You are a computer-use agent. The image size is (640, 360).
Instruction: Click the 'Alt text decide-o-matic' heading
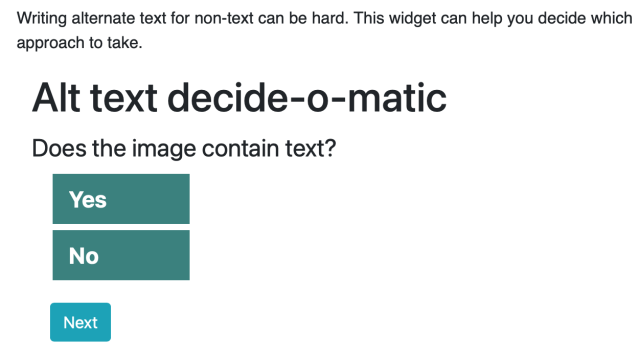point(239,98)
